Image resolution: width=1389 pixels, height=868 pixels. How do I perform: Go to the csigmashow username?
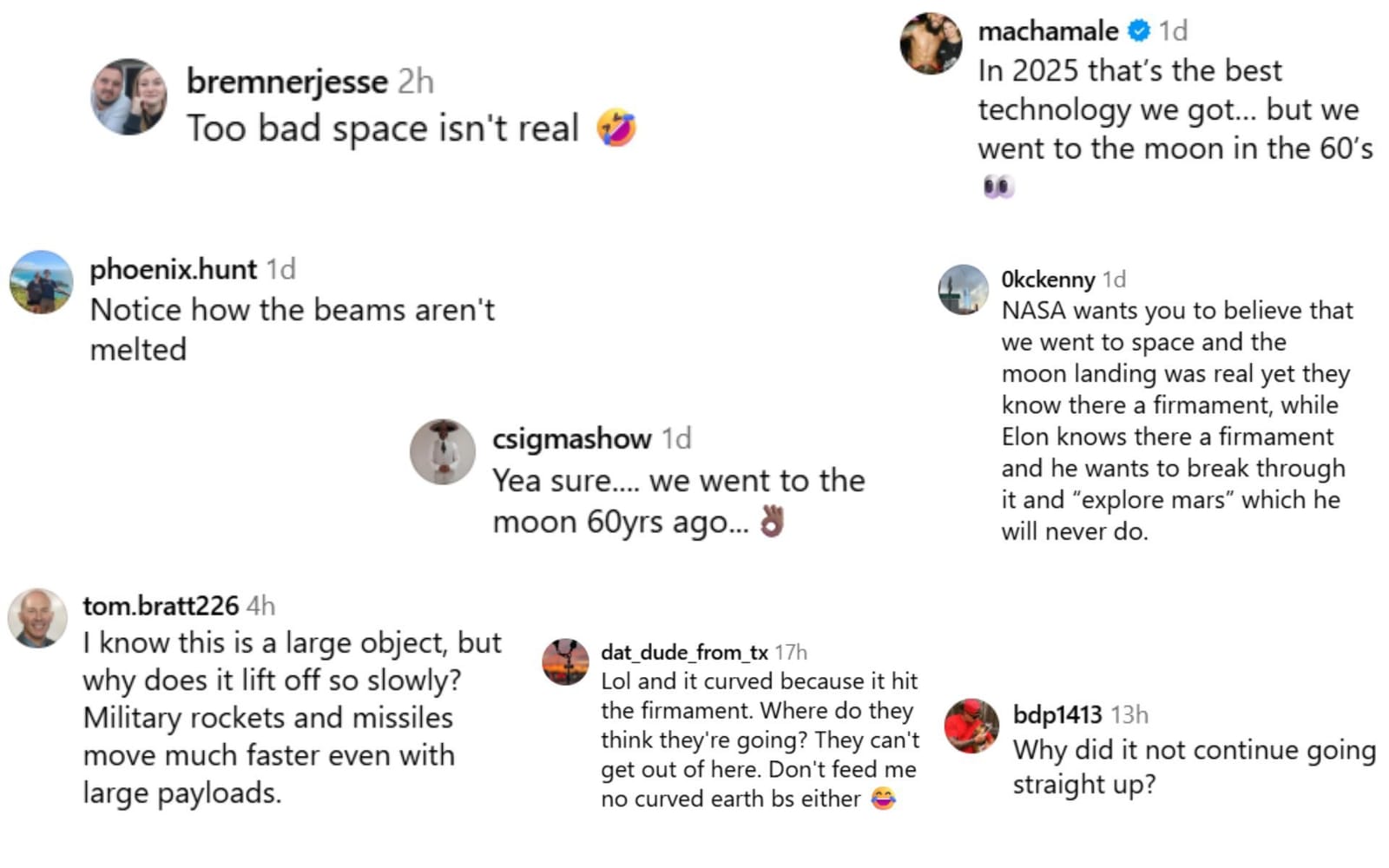point(571,439)
